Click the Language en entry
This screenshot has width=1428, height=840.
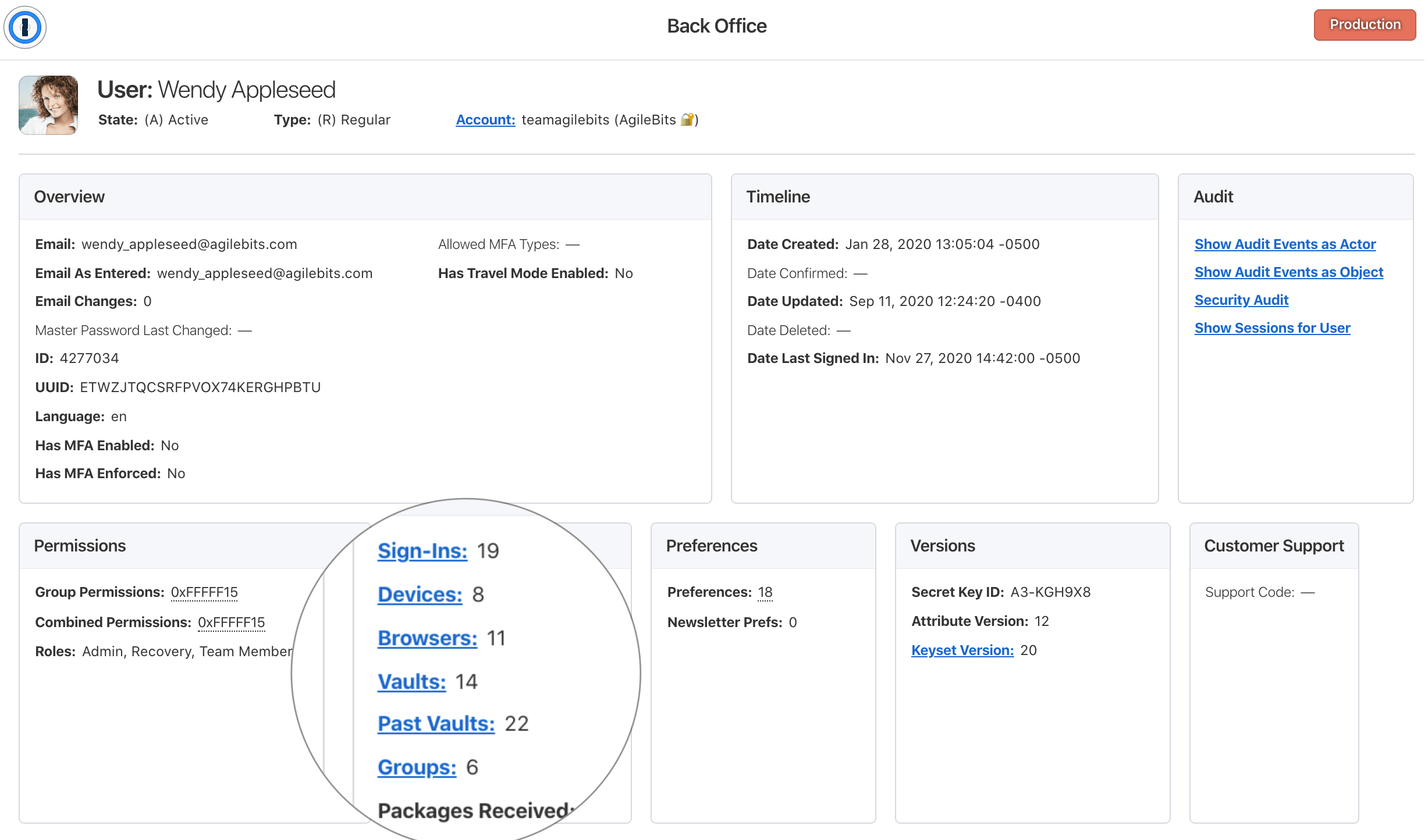[x=81, y=417]
